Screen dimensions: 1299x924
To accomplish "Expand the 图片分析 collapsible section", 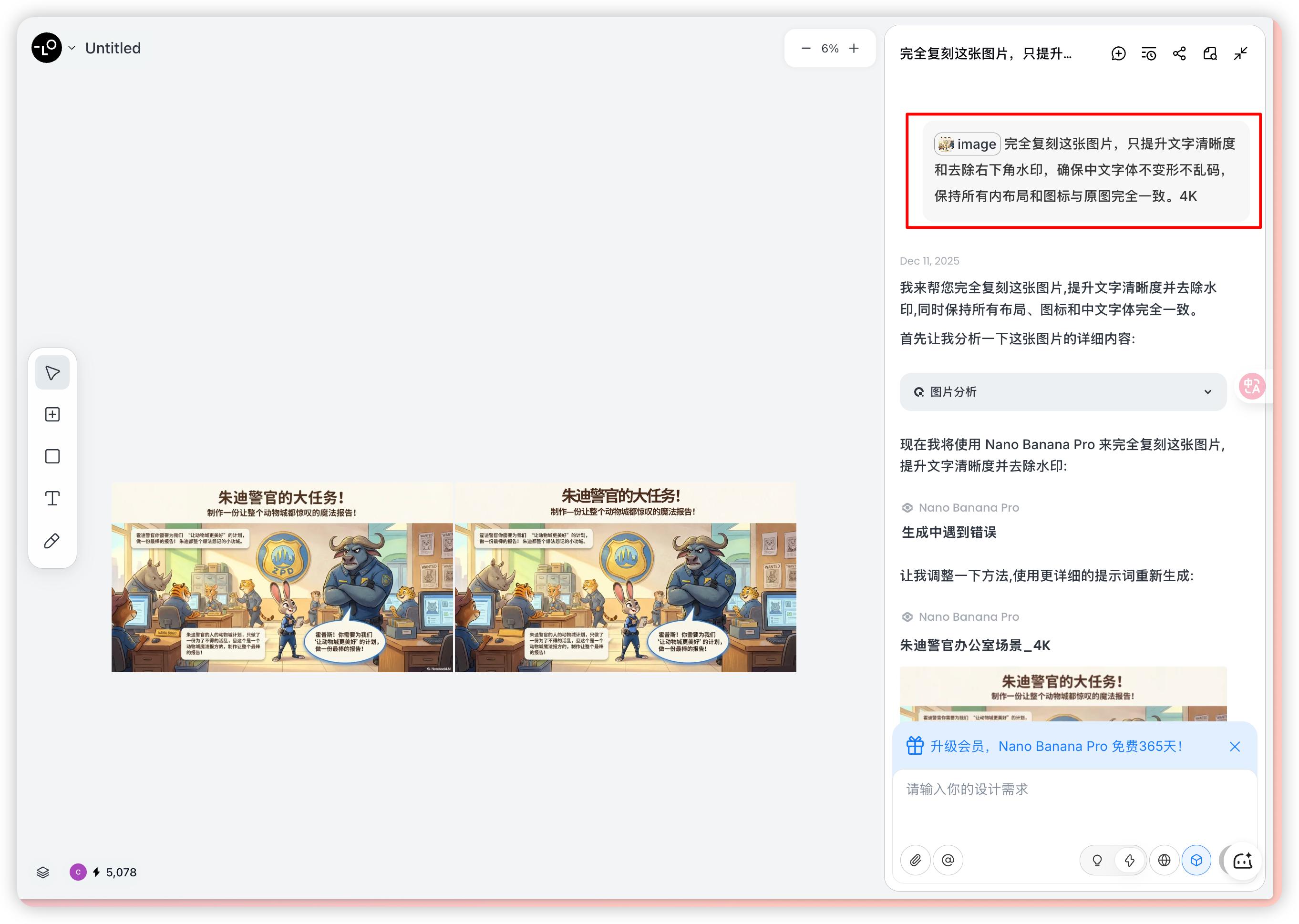I will (x=1063, y=391).
